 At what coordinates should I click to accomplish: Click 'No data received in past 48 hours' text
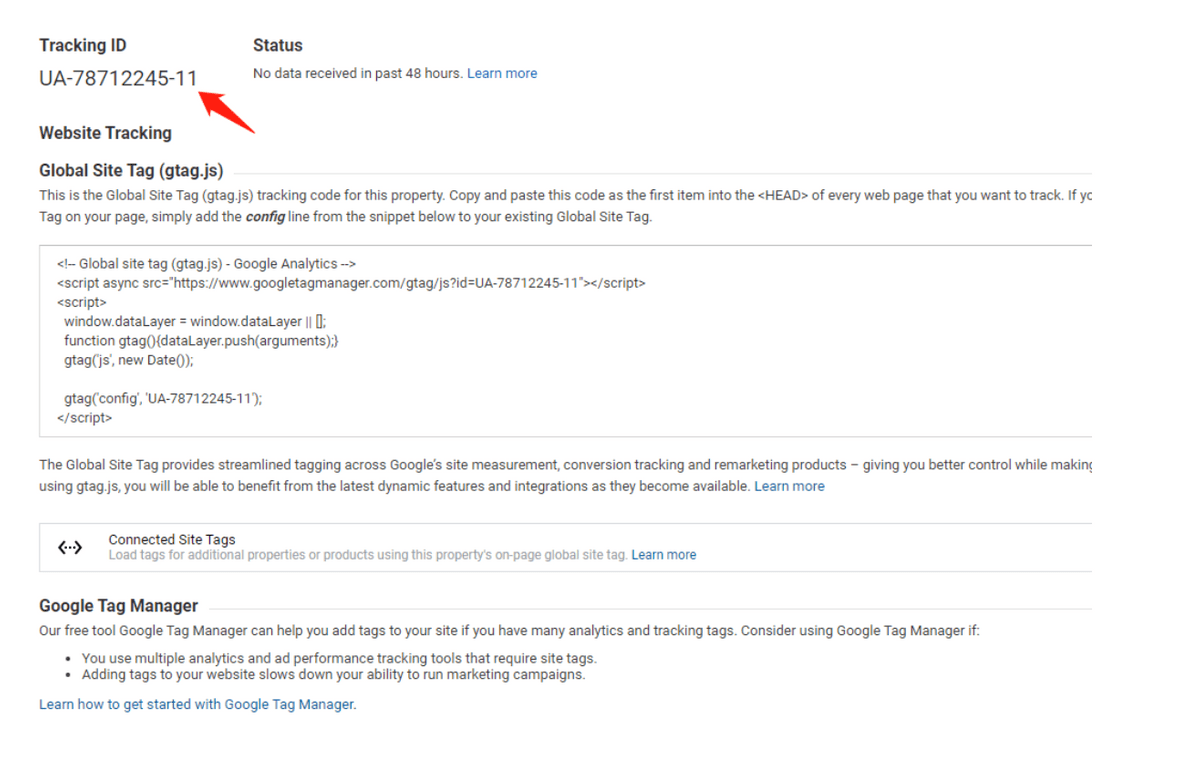(358, 73)
